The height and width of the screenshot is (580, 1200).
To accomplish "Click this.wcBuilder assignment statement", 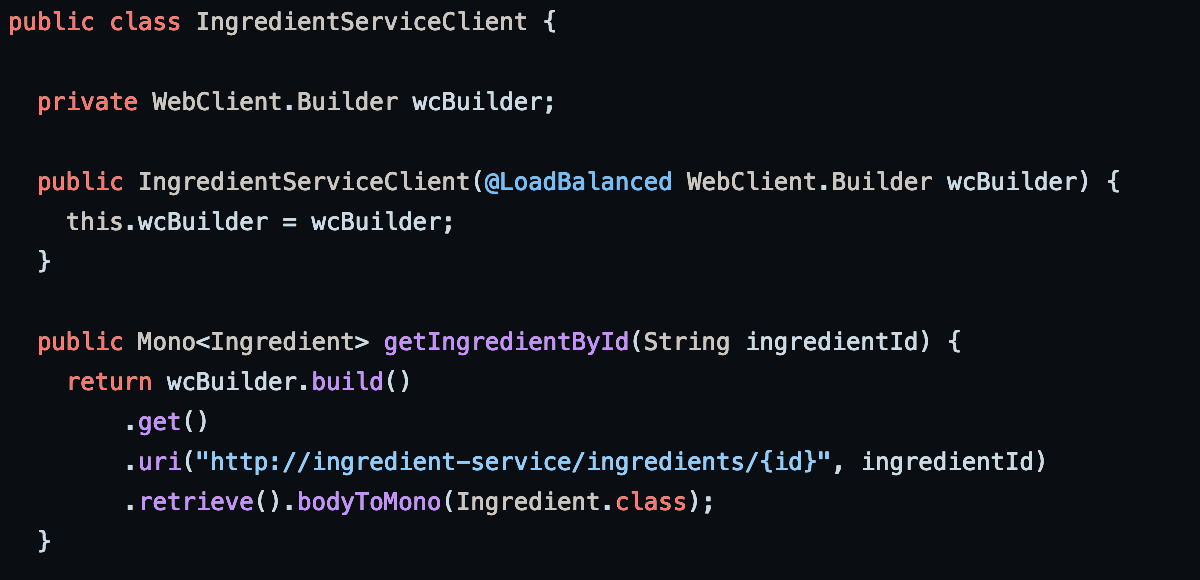I will (260, 222).
